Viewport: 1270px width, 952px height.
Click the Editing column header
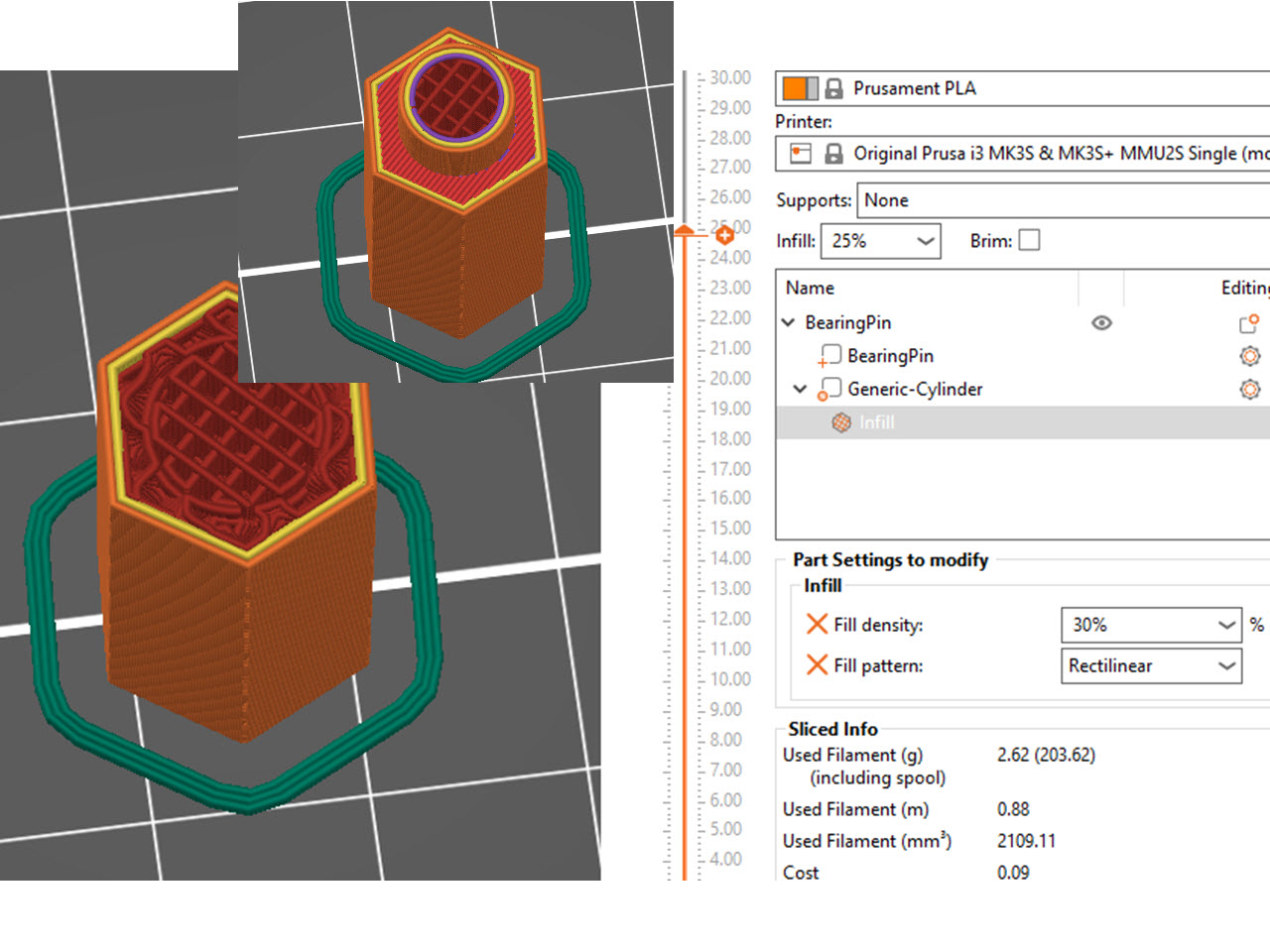click(x=1245, y=288)
